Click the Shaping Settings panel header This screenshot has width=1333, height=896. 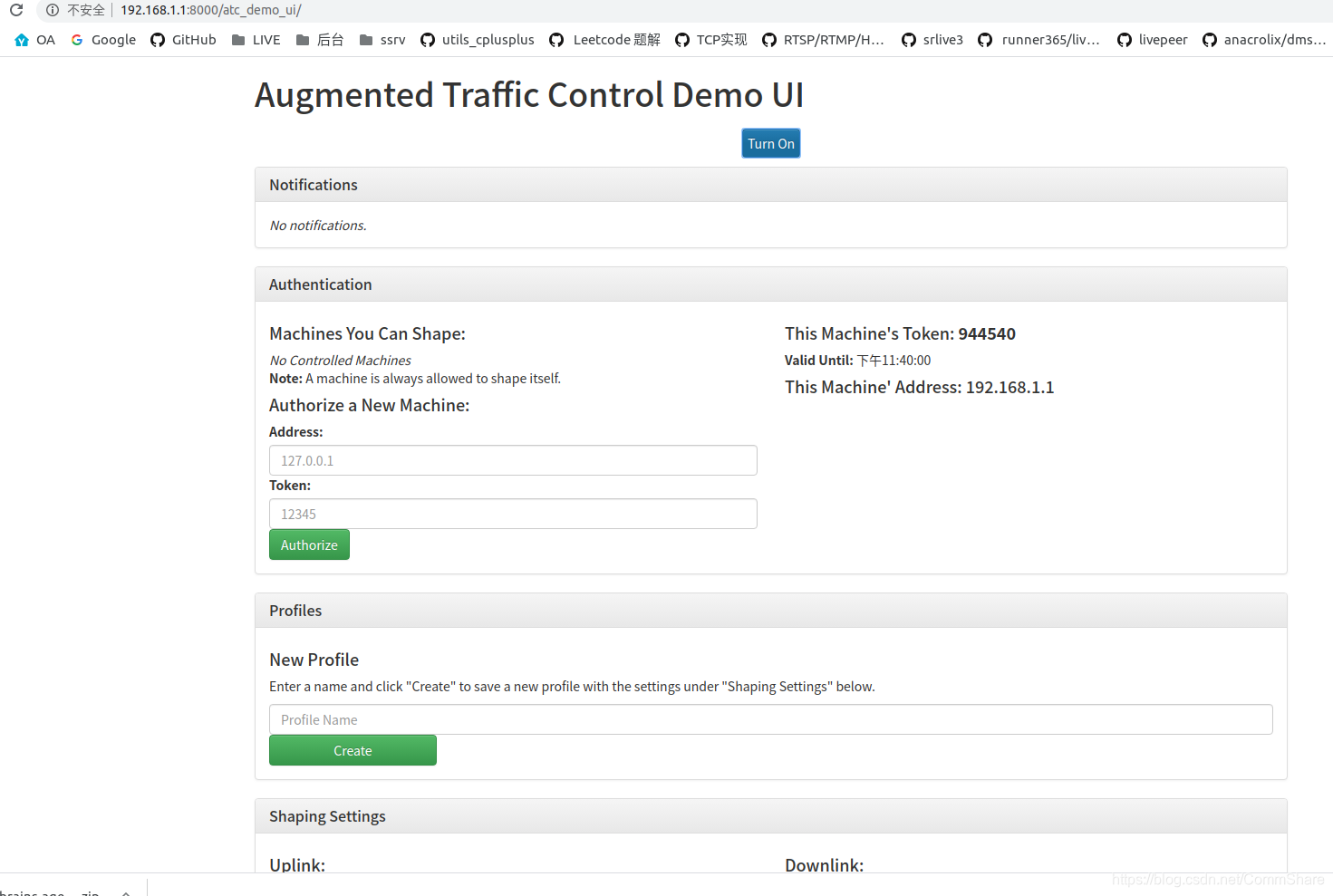coord(771,816)
